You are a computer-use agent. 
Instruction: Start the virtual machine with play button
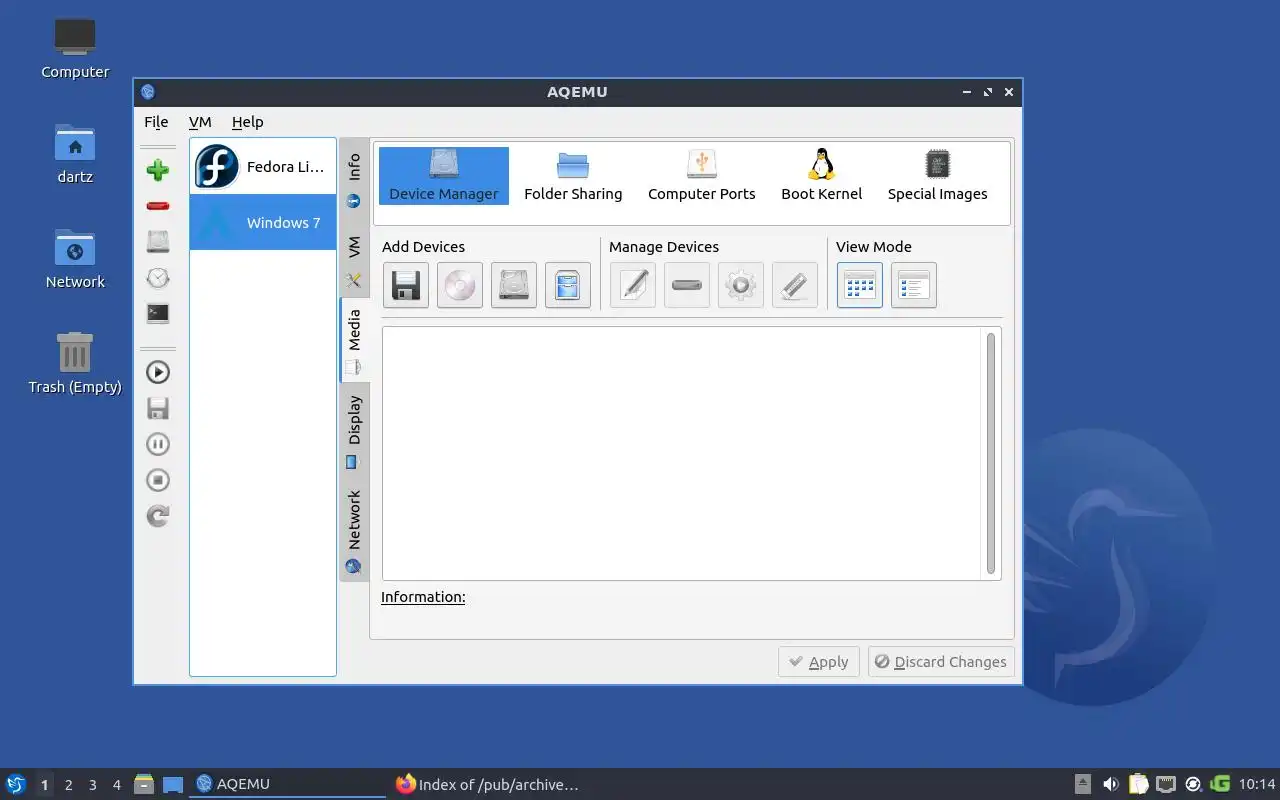pos(157,372)
